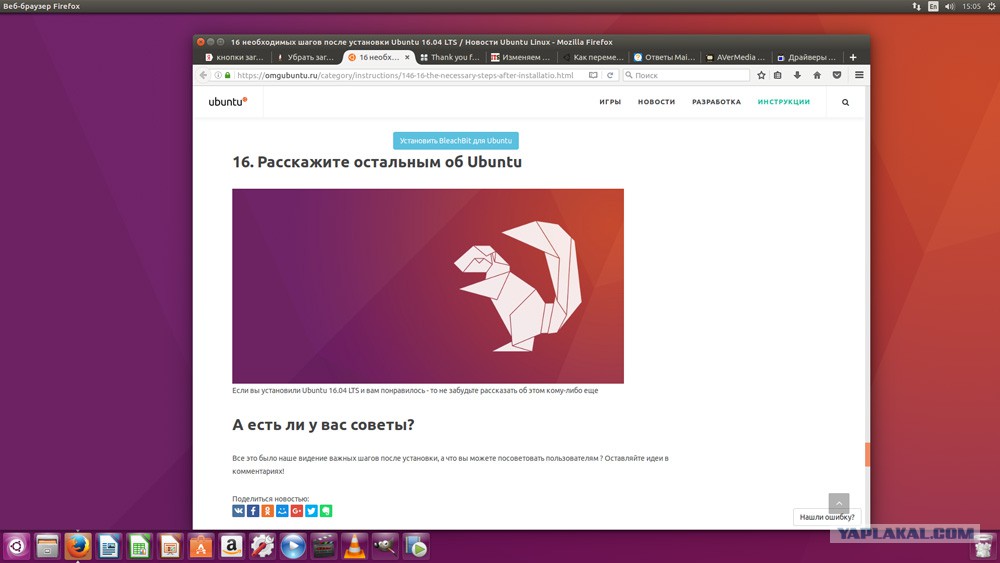Share the article on Twitter
The width and height of the screenshot is (1000, 563).
point(311,511)
